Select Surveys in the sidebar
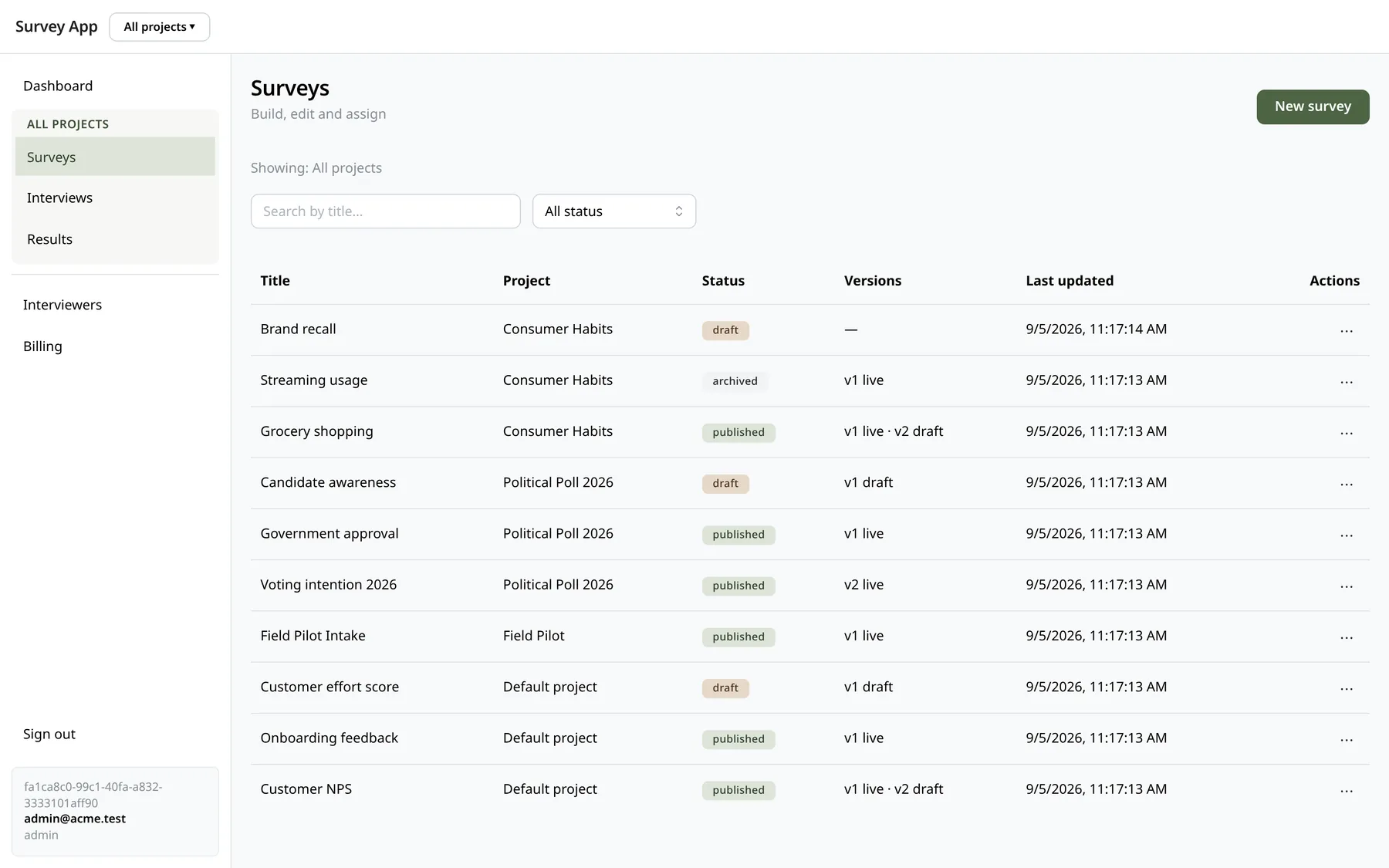Viewport: 1389px width, 868px height. (115, 157)
